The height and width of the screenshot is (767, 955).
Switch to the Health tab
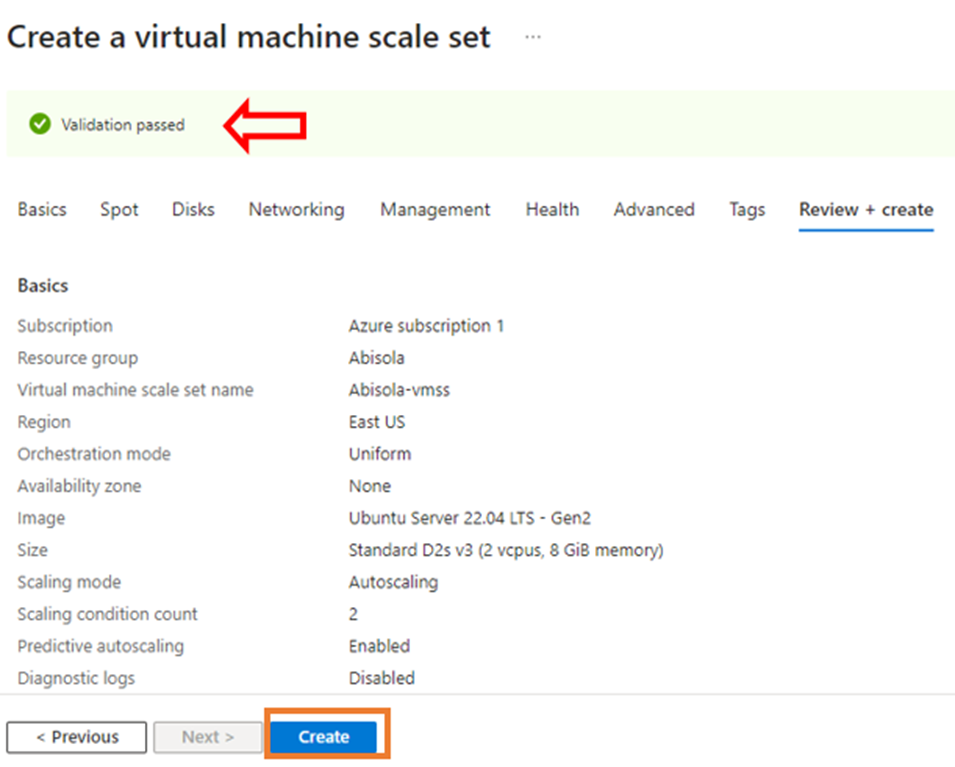(x=552, y=210)
